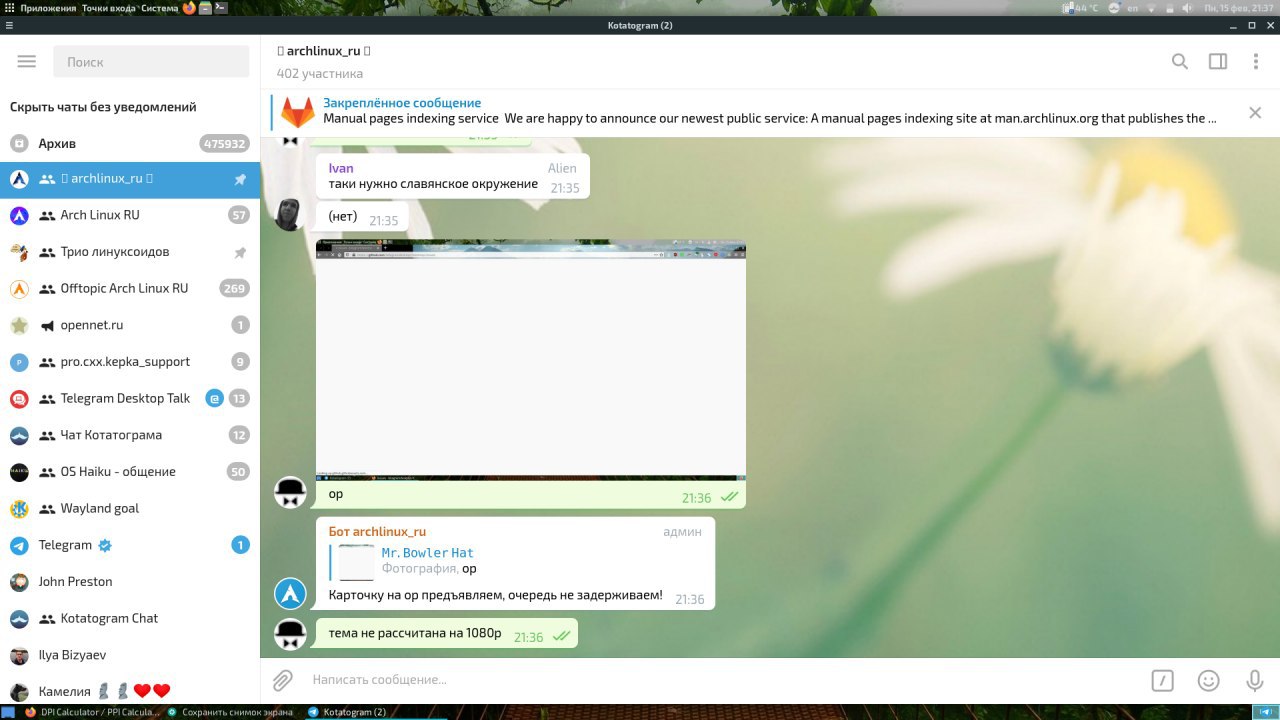Open the Архив folder

130,143
